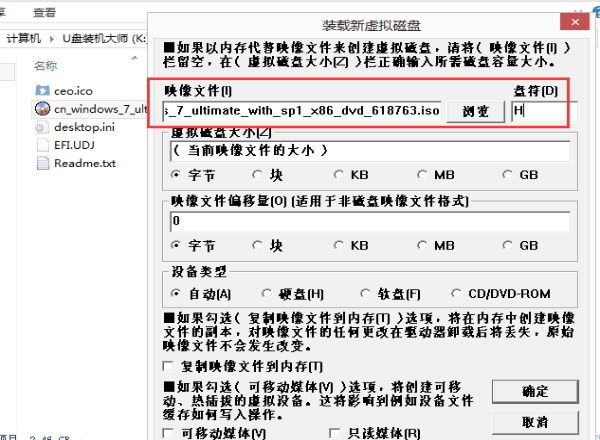Click the 浏览 browse button
The height and width of the screenshot is (440, 600).
coord(476,111)
